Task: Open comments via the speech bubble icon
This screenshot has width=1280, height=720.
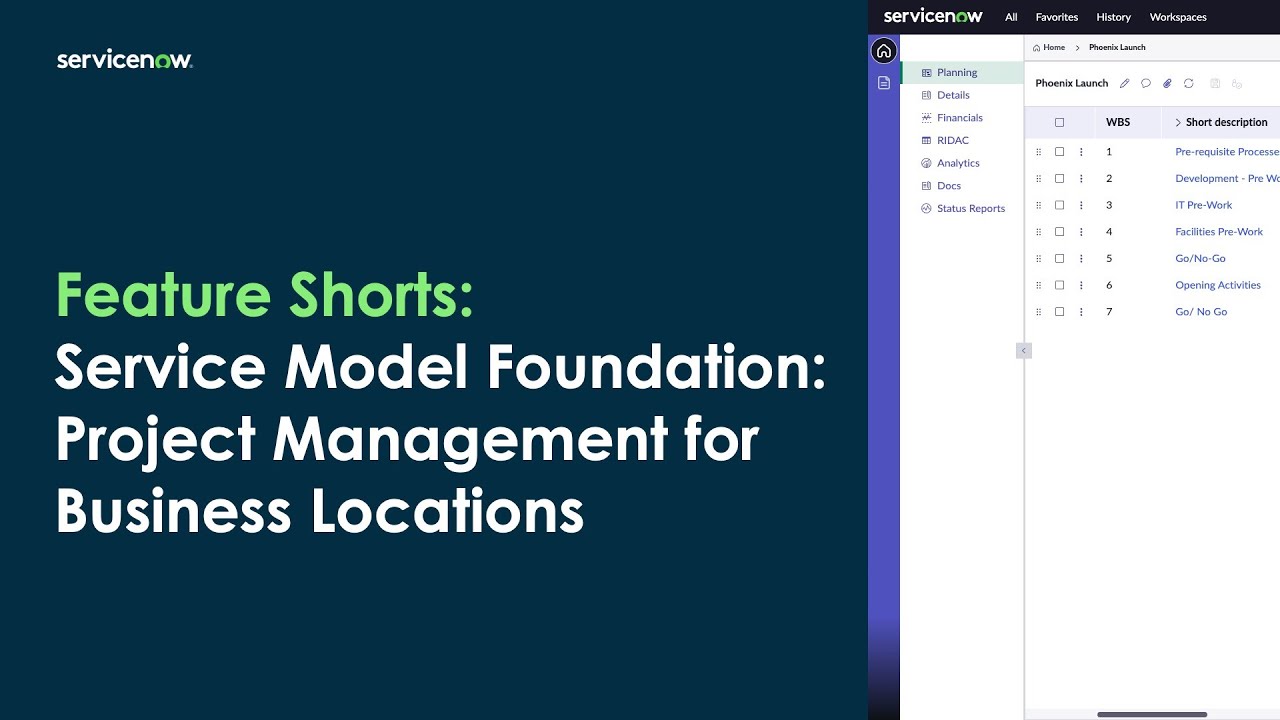Action: point(1146,83)
